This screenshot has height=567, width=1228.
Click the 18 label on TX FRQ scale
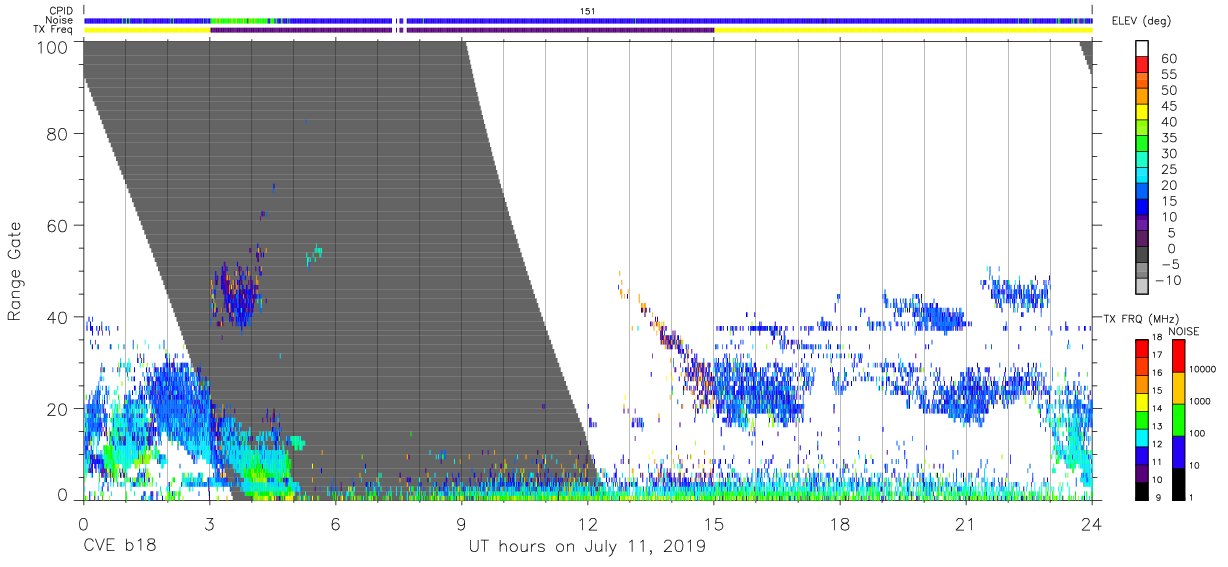pyautogui.click(x=1156, y=338)
